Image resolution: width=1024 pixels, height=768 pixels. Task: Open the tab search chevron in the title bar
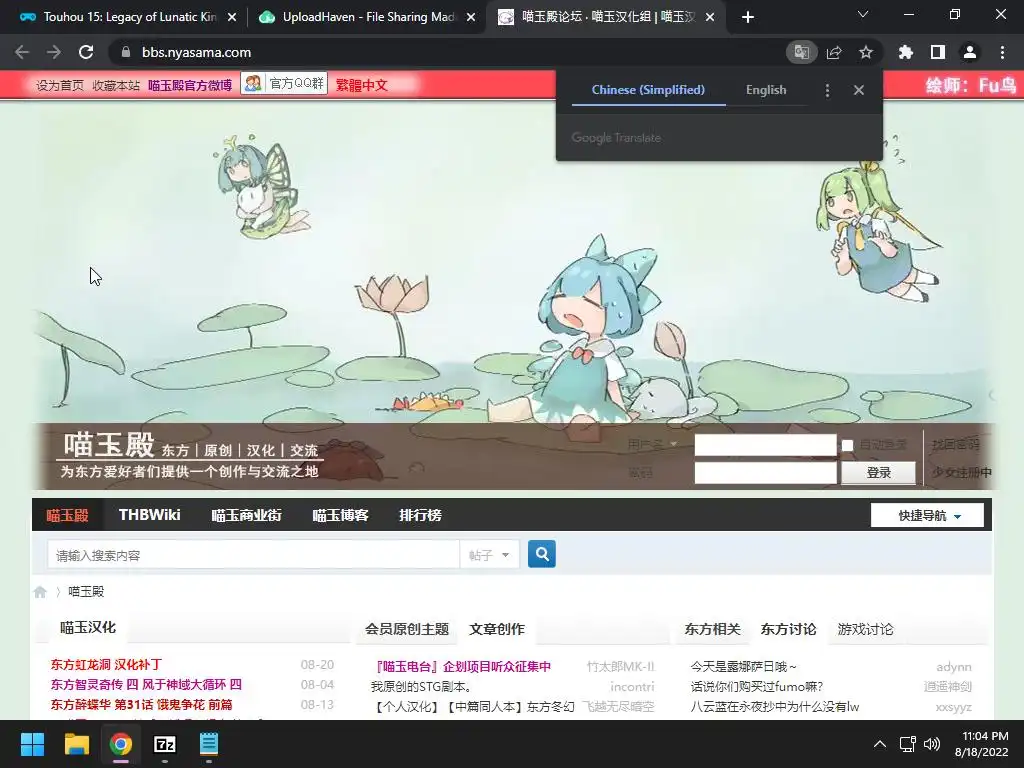[863, 14]
